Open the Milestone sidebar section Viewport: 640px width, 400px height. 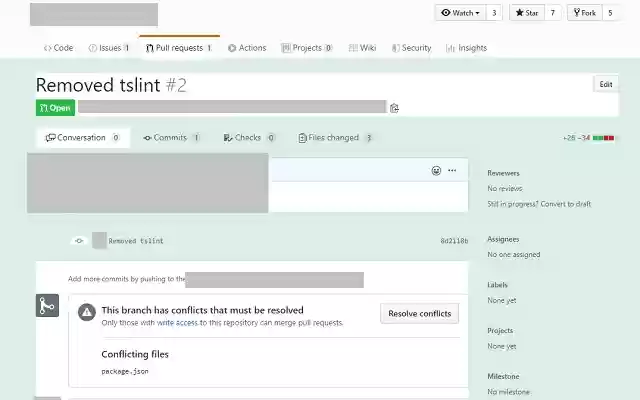(503, 376)
